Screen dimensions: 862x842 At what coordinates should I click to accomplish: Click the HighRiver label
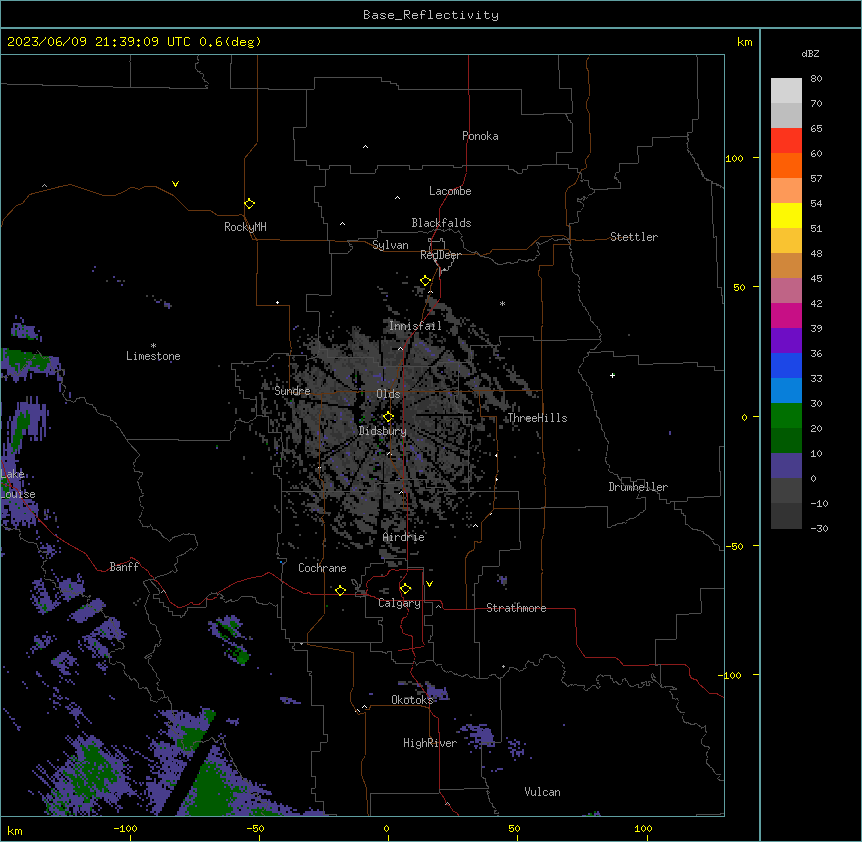[x=430, y=743]
